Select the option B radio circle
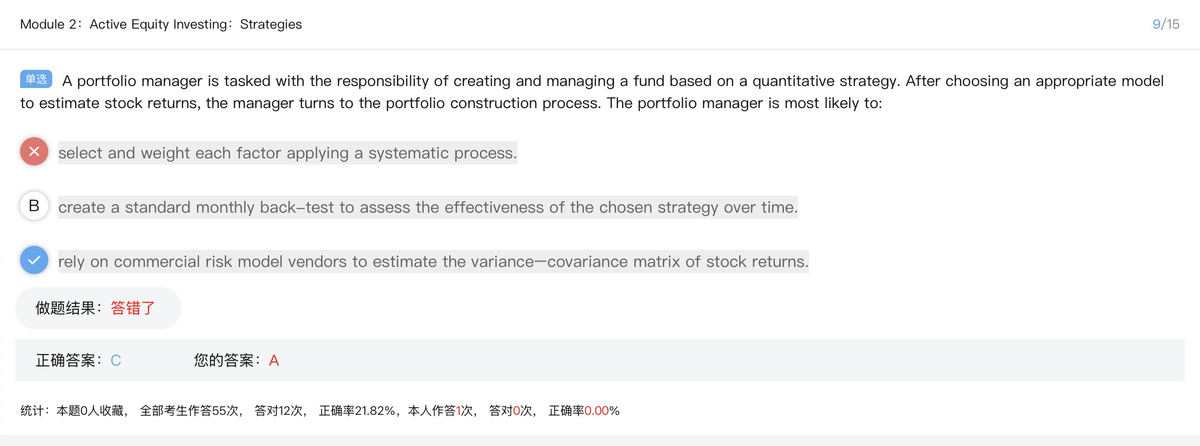This screenshot has height=446, width=1200. pyautogui.click(x=34, y=207)
